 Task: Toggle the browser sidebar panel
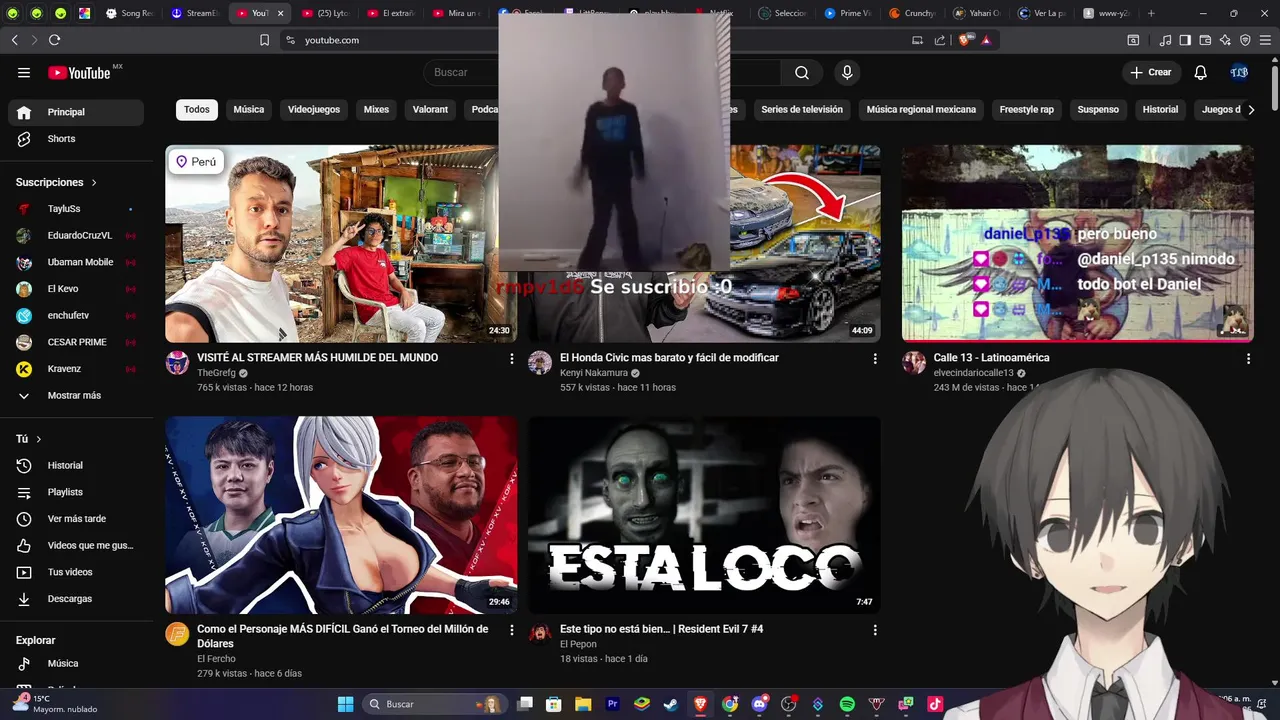(1185, 40)
